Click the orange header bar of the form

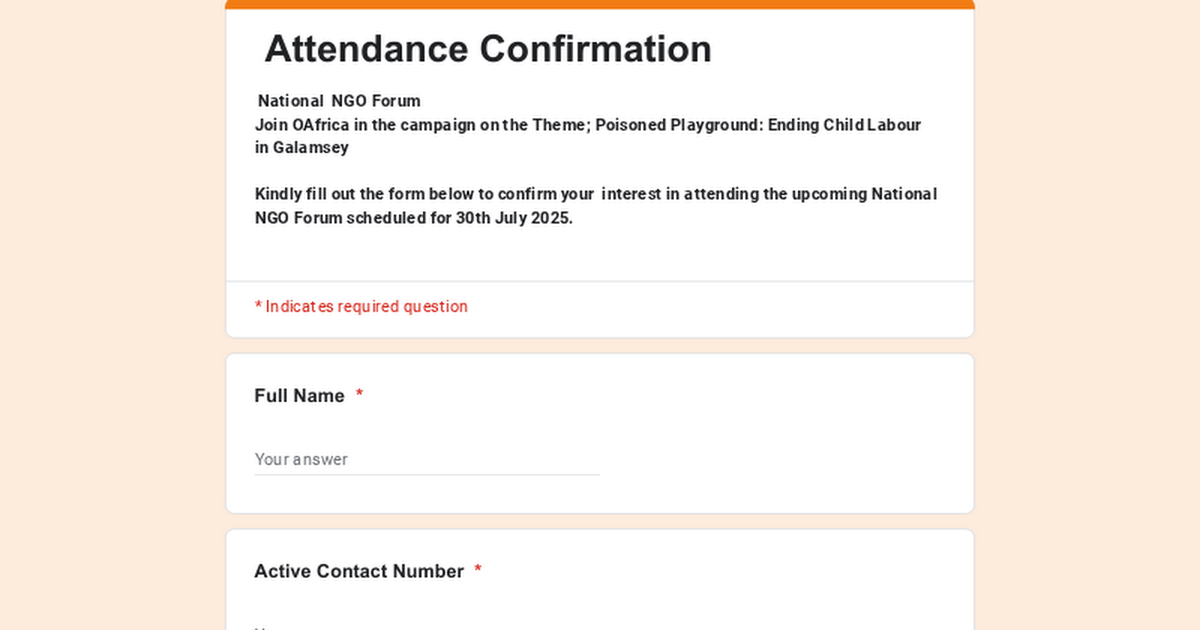click(x=600, y=3)
